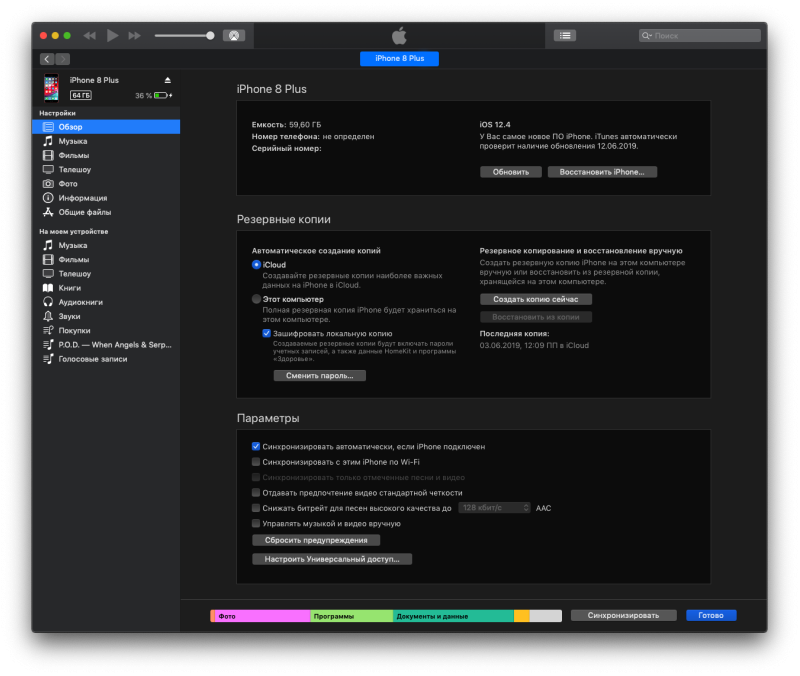Viewport: 800px width, 676px height.
Task: Click the volume slider knob
Action: point(210,36)
